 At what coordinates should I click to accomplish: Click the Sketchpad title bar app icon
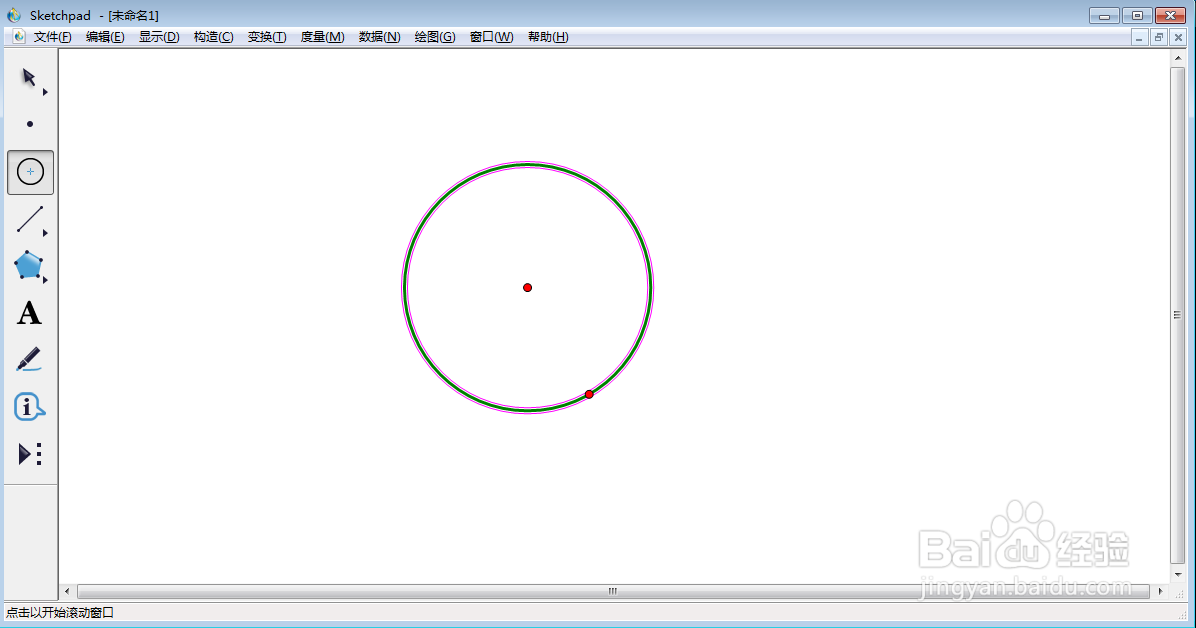[14, 15]
